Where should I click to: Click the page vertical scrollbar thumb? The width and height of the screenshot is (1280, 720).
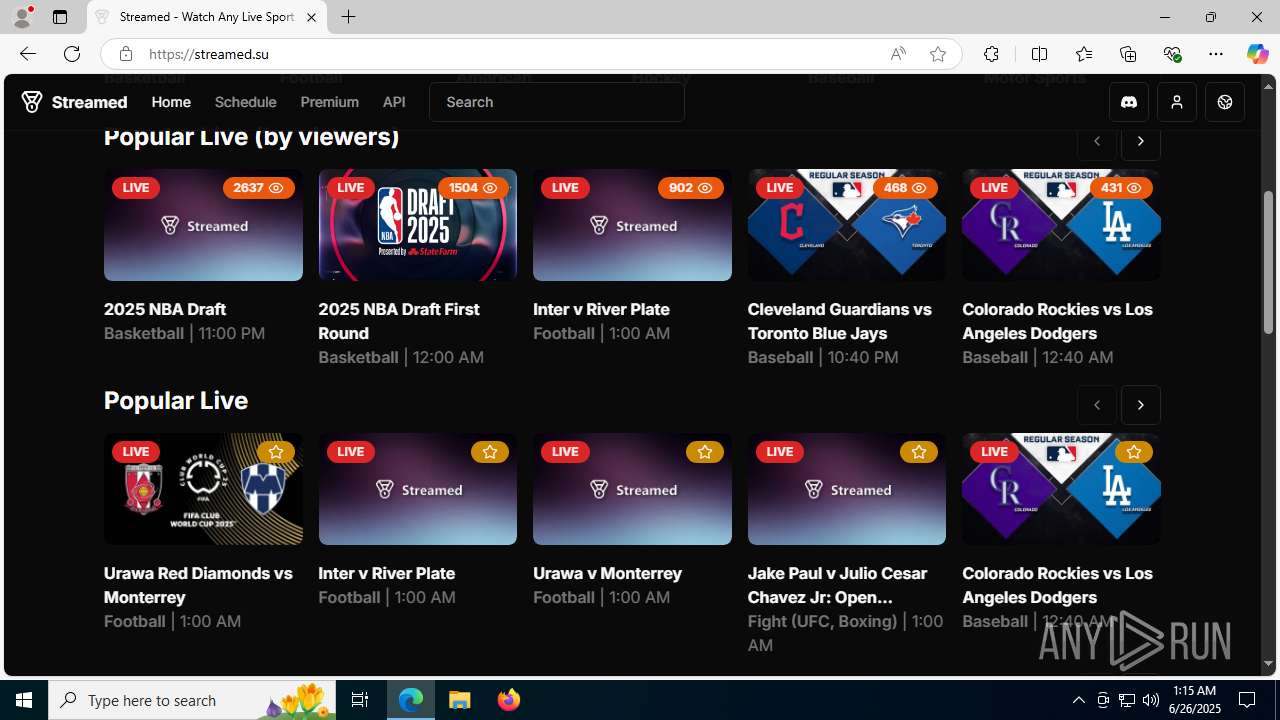point(1269,262)
